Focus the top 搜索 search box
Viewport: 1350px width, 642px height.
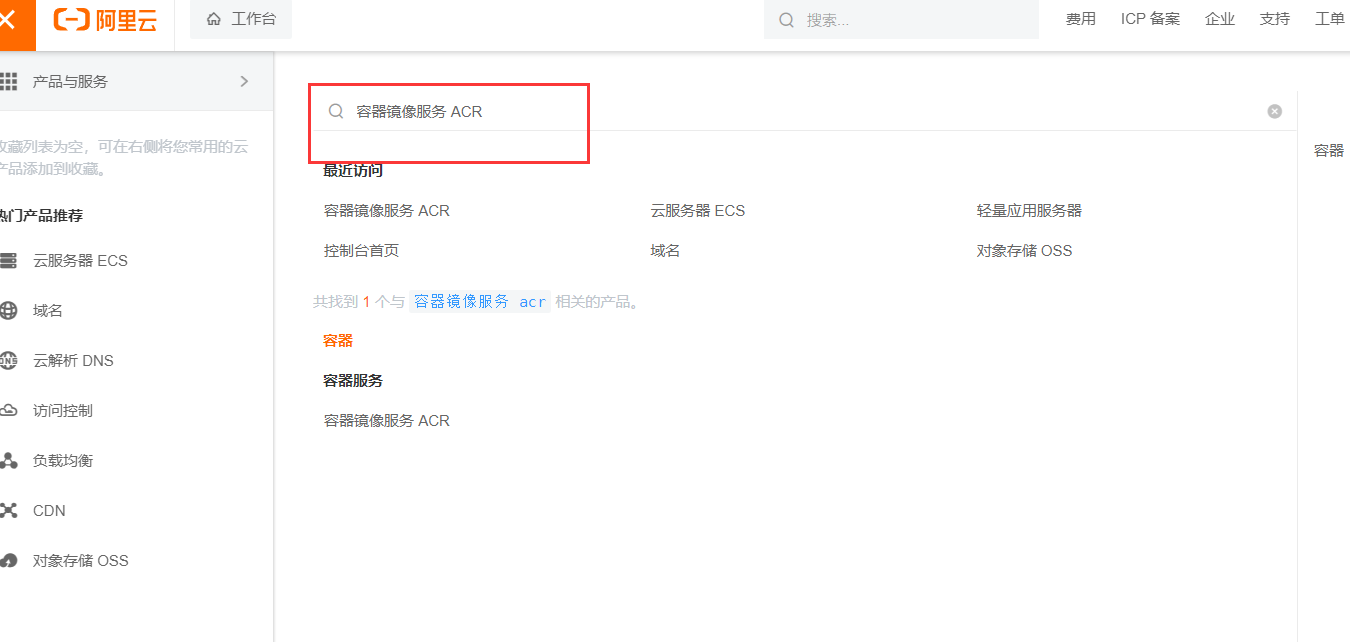click(x=901, y=20)
